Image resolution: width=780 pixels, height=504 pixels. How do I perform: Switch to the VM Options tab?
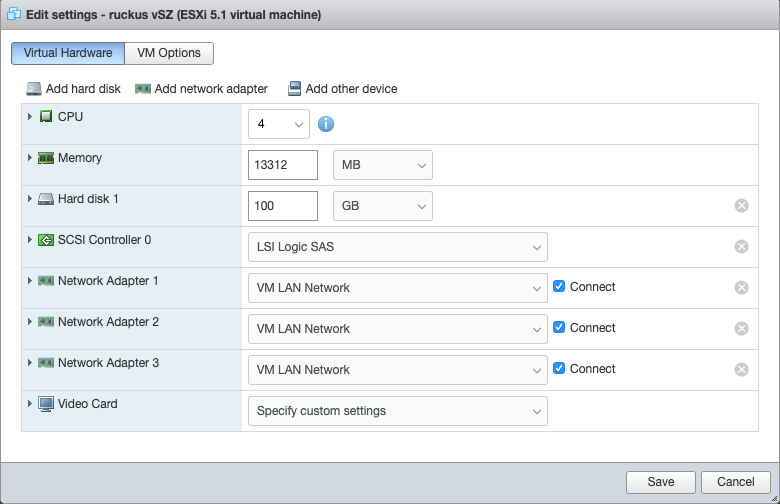click(x=169, y=53)
